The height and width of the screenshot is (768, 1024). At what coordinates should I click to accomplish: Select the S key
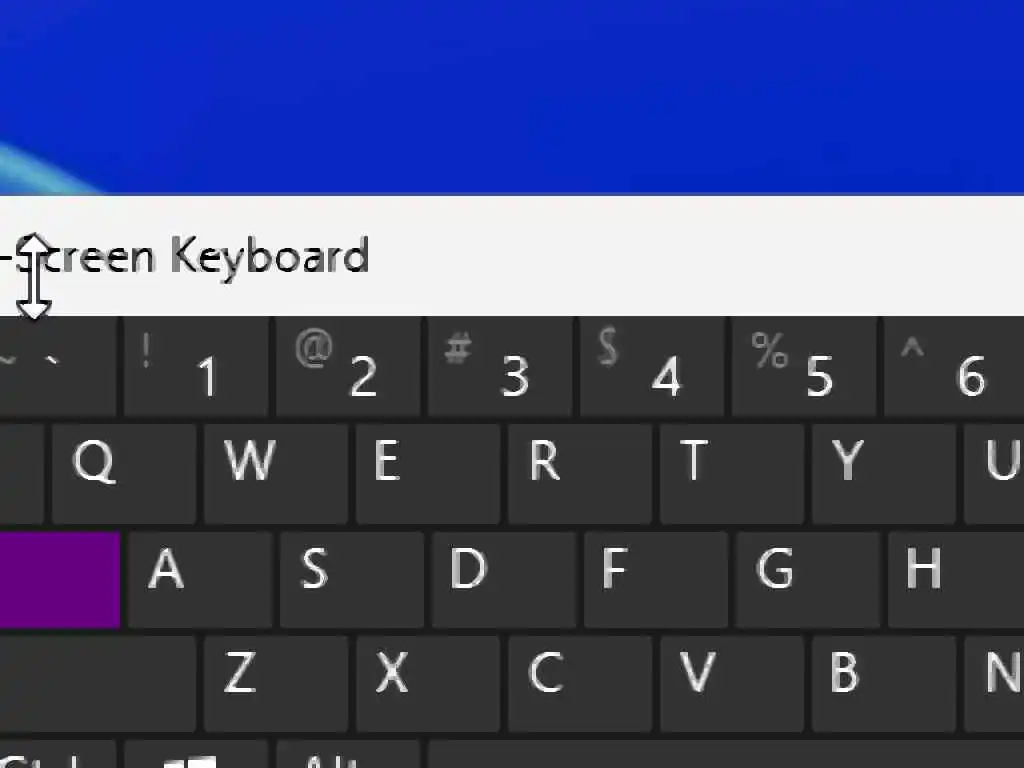pos(352,580)
